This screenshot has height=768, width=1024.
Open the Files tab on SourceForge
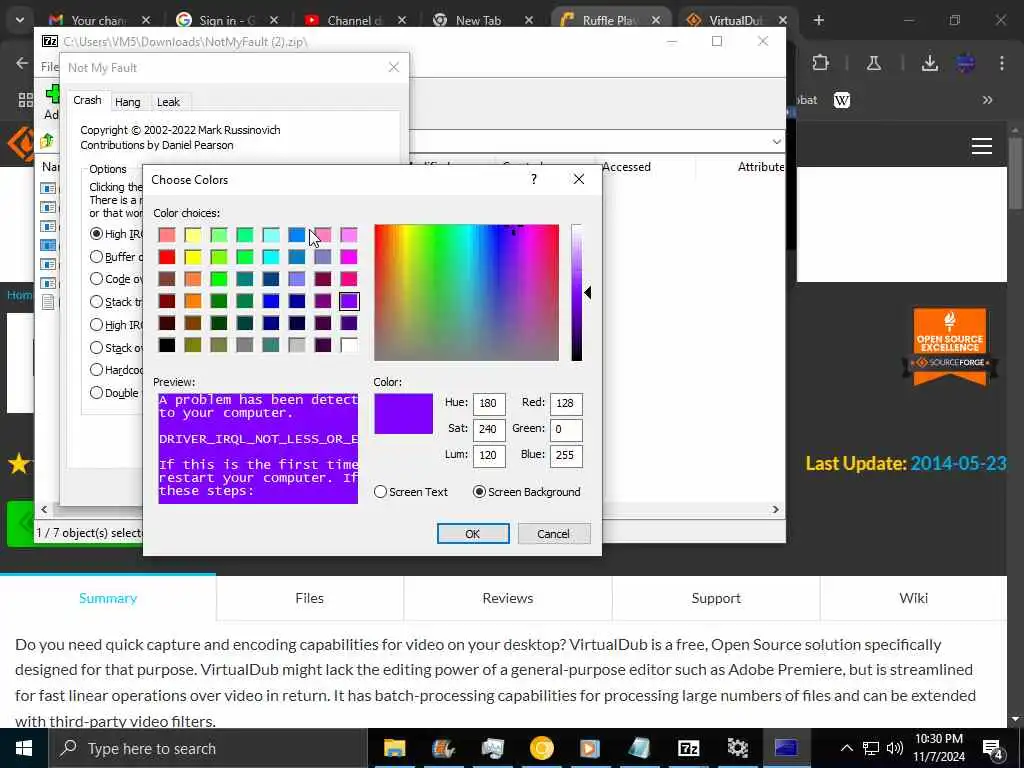click(310, 598)
